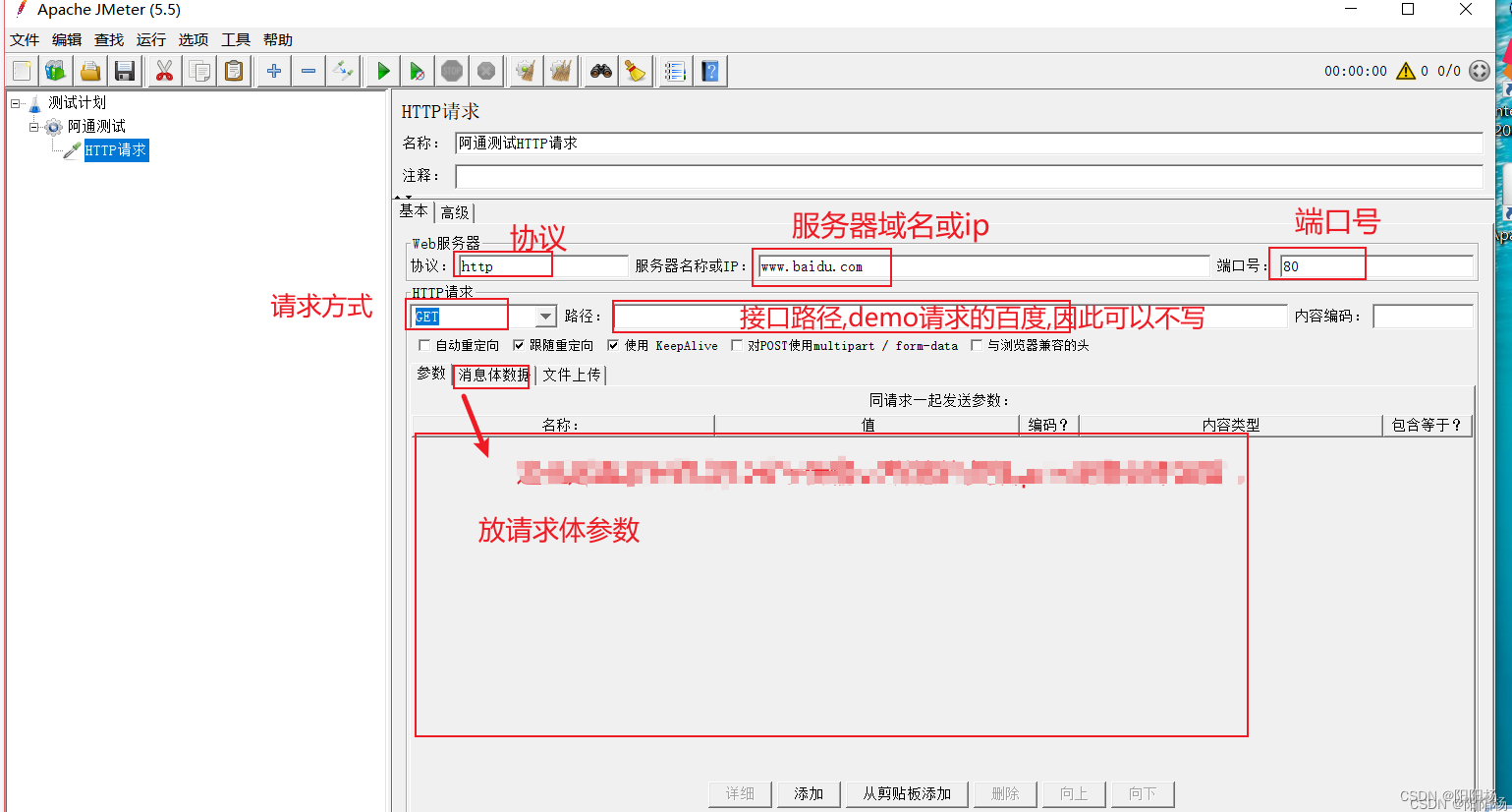Image resolution: width=1512 pixels, height=812 pixels.
Task: Click the Toggle enable/disable toolbar icon
Action: click(x=343, y=71)
